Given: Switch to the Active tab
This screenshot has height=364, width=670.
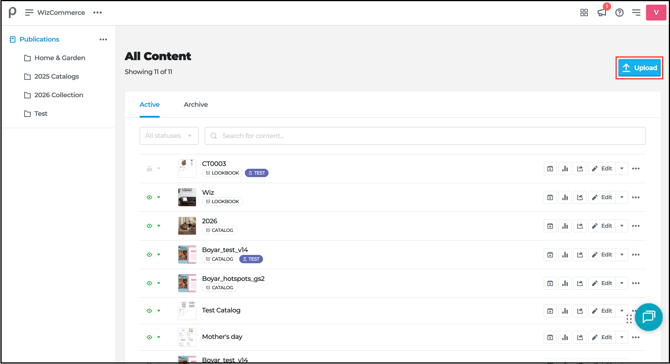Looking at the screenshot, I should (150, 105).
